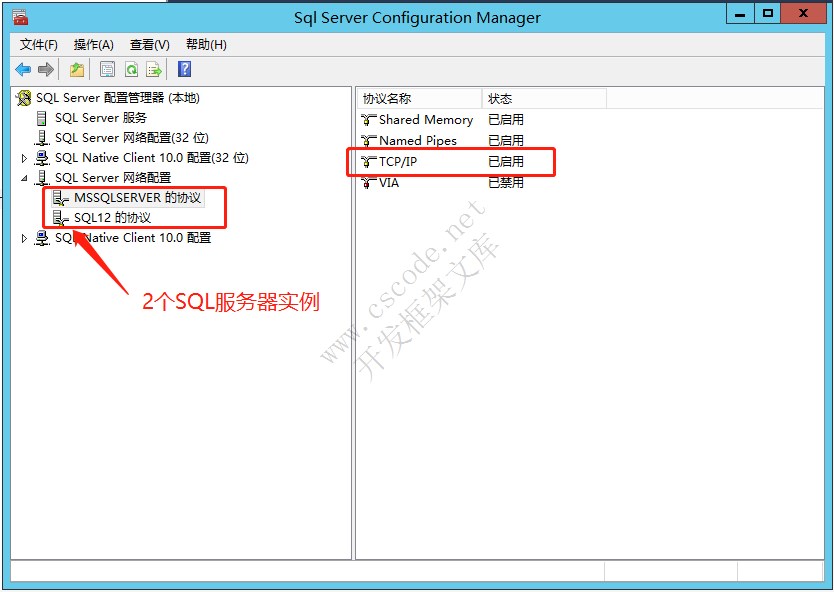This screenshot has width=834, height=592.
Task: Close the Sql Server Configuration Manager window
Action: coord(803,14)
